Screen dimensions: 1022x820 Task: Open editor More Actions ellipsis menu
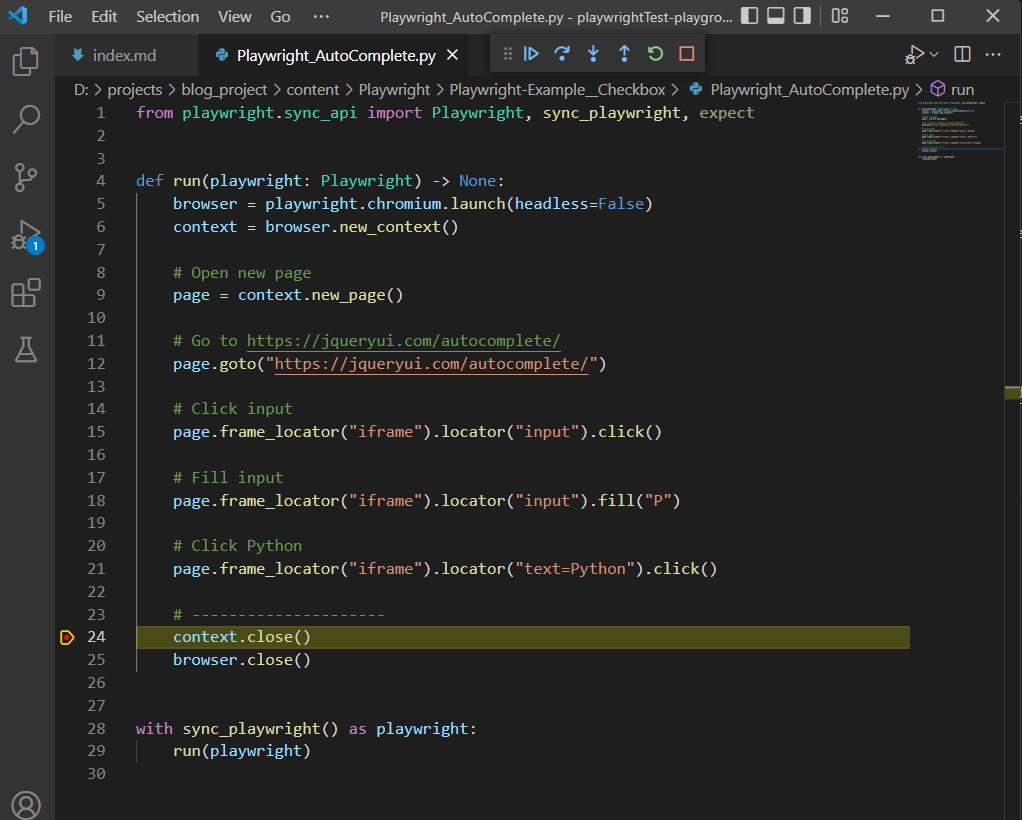(x=993, y=55)
